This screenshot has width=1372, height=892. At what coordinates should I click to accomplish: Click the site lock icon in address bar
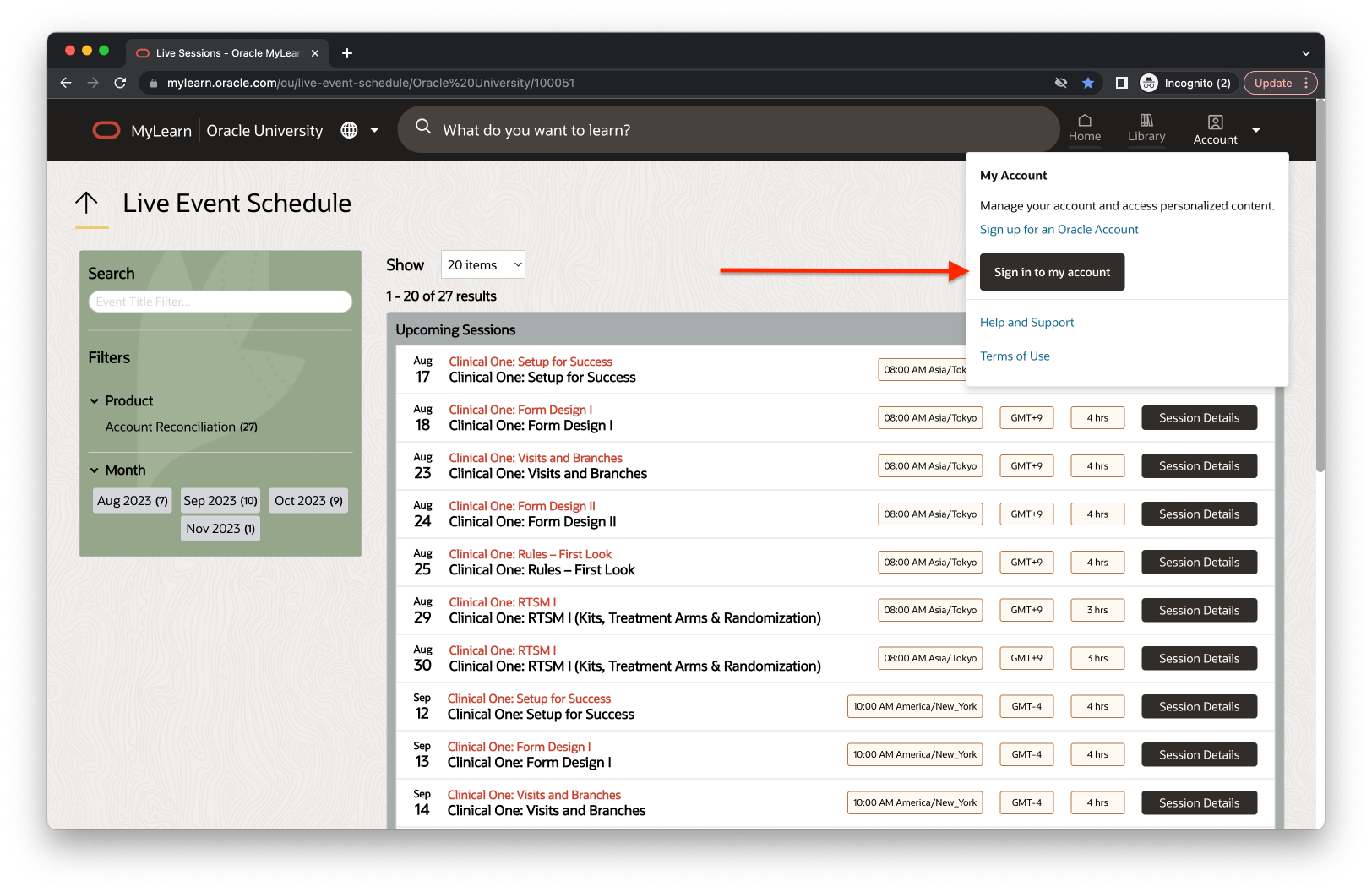click(x=153, y=83)
